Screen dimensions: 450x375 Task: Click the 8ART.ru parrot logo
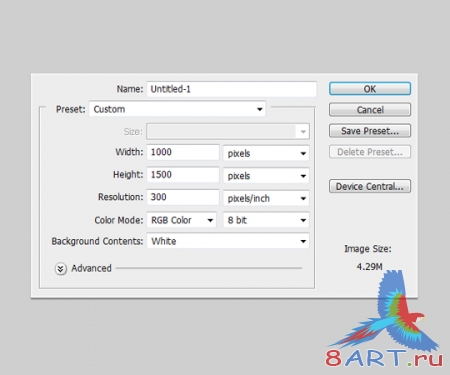(384, 319)
